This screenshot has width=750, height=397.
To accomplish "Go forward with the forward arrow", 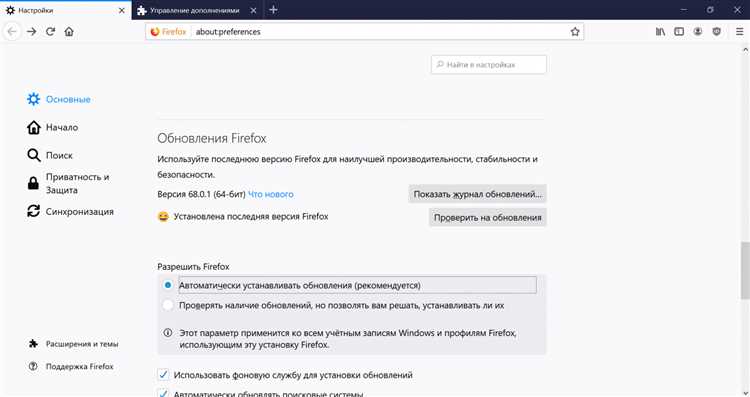I will [32, 32].
